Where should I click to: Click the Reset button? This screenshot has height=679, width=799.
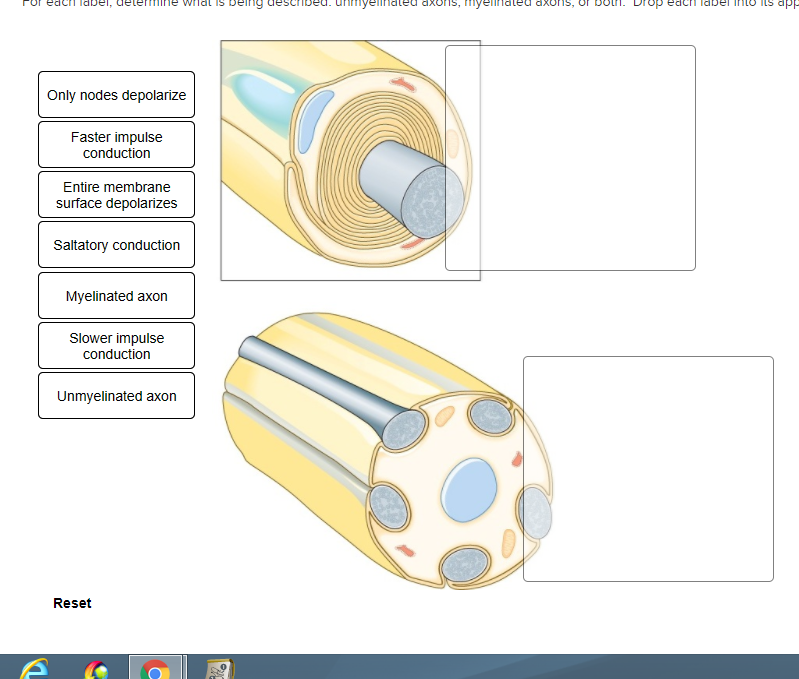click(72, 603)
